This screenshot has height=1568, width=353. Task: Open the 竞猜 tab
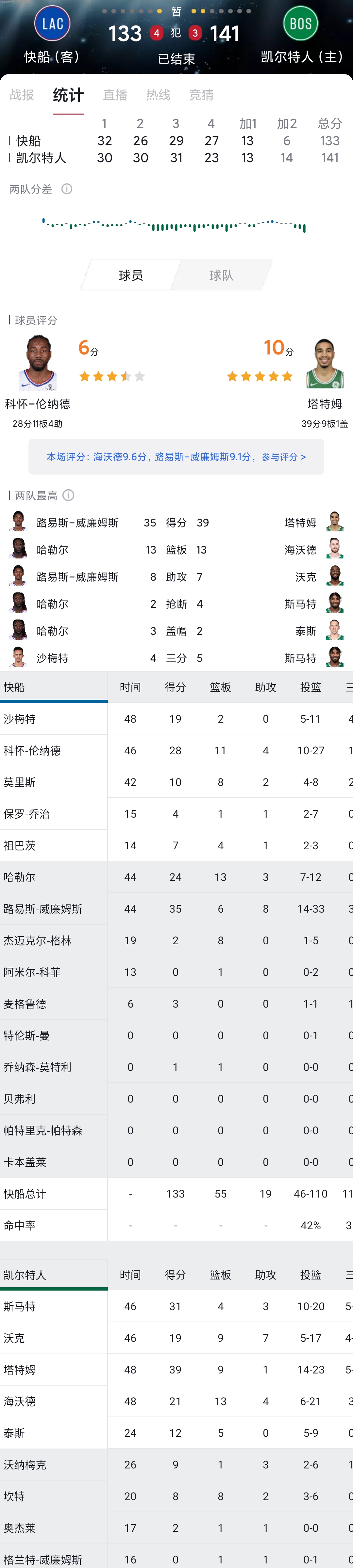(201, 95)
